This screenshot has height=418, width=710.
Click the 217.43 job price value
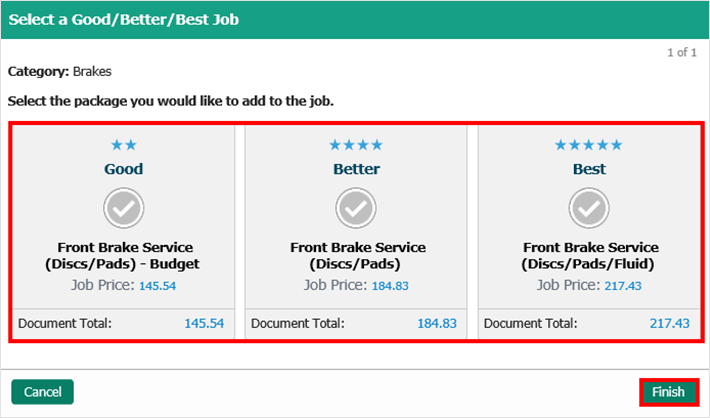click(x=622, y=286)
